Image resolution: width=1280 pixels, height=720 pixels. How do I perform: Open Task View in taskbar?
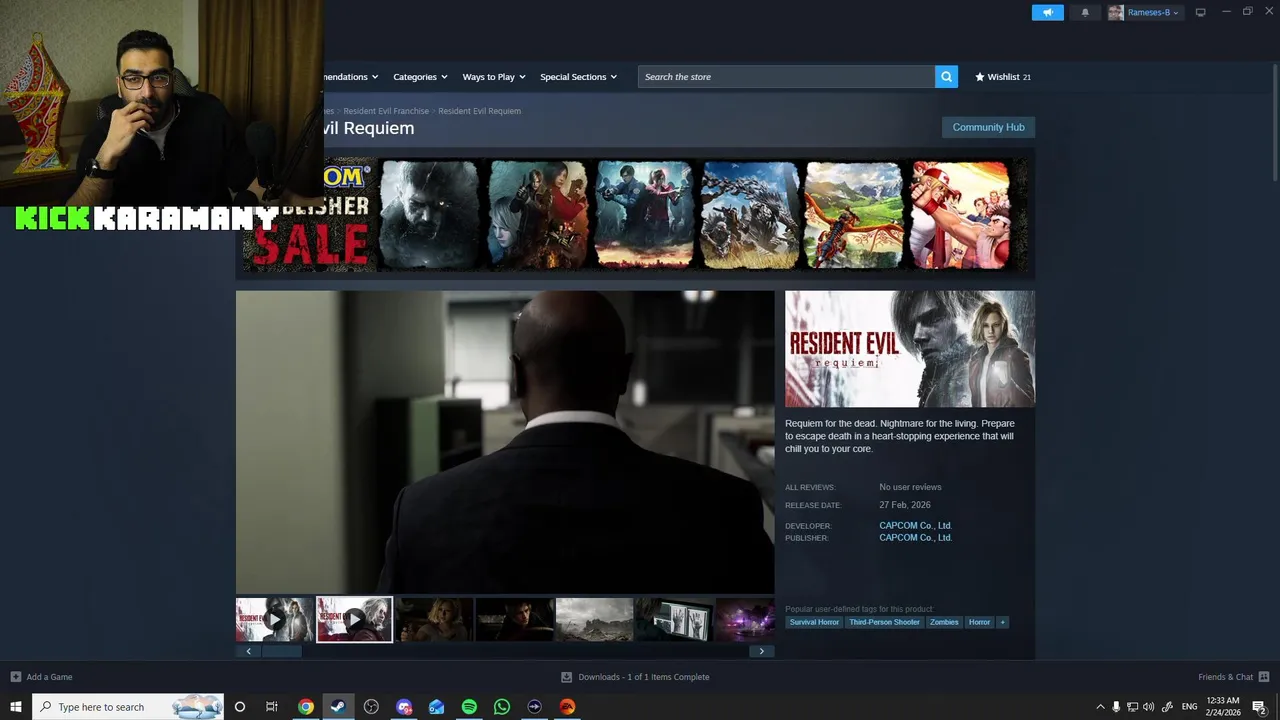click(x=271, y=707)
